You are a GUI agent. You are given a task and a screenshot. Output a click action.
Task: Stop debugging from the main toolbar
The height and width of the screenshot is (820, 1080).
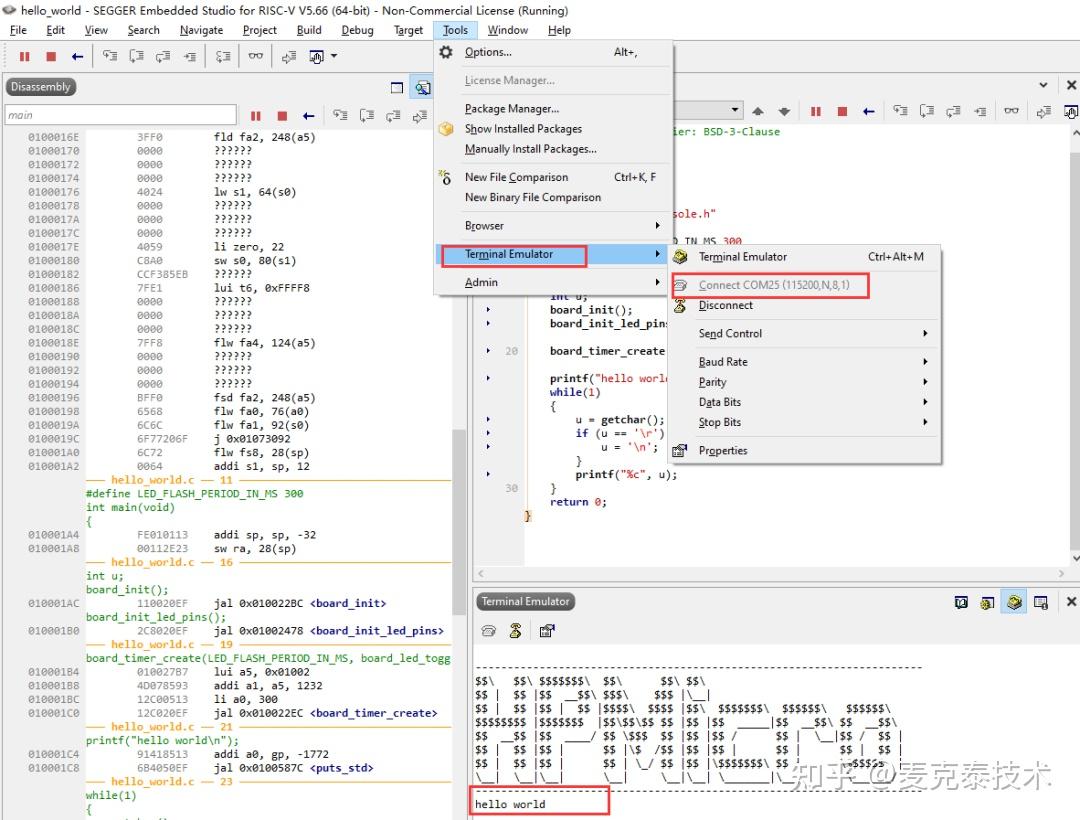(51, 56)
